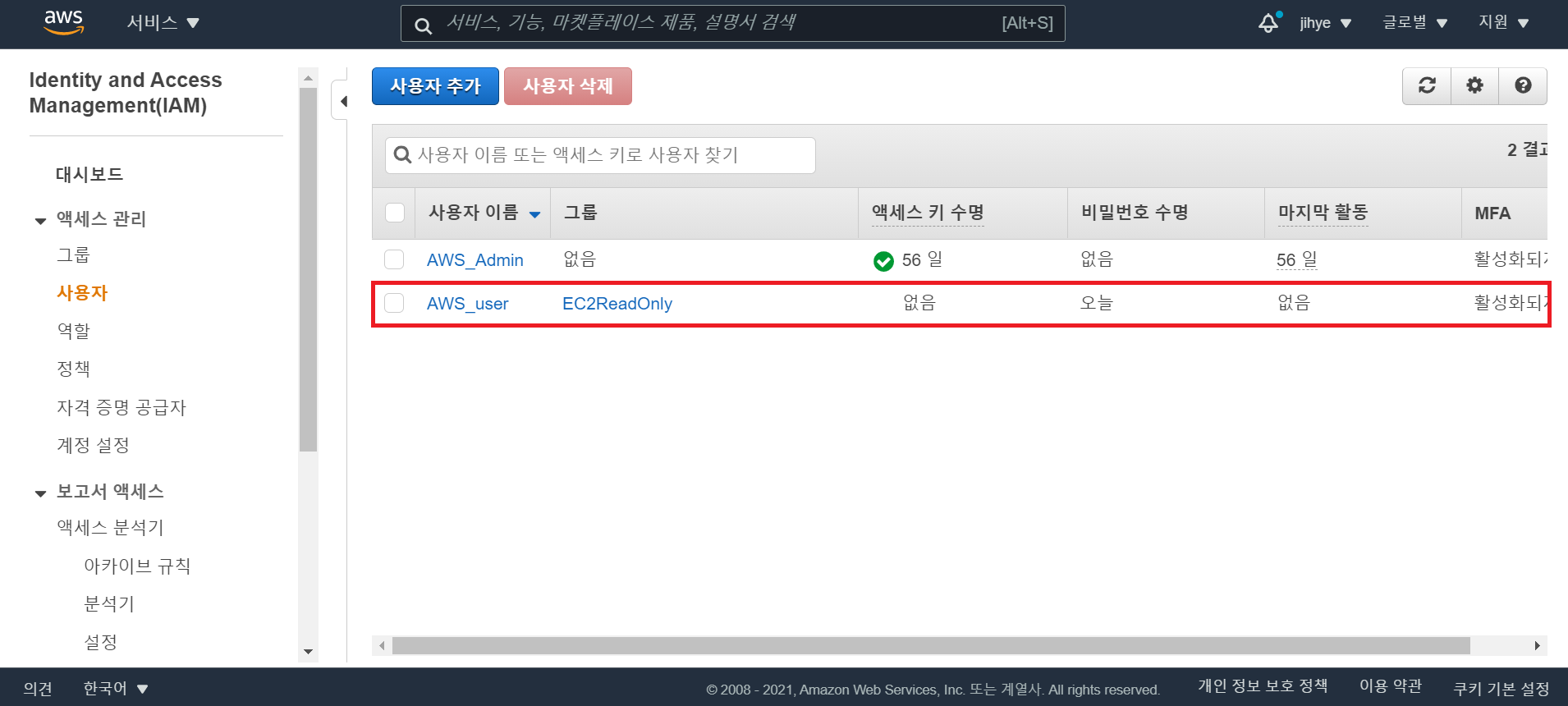
Task: Open 아카이브 규칙 in the sidebar
Action: point(137,566)
